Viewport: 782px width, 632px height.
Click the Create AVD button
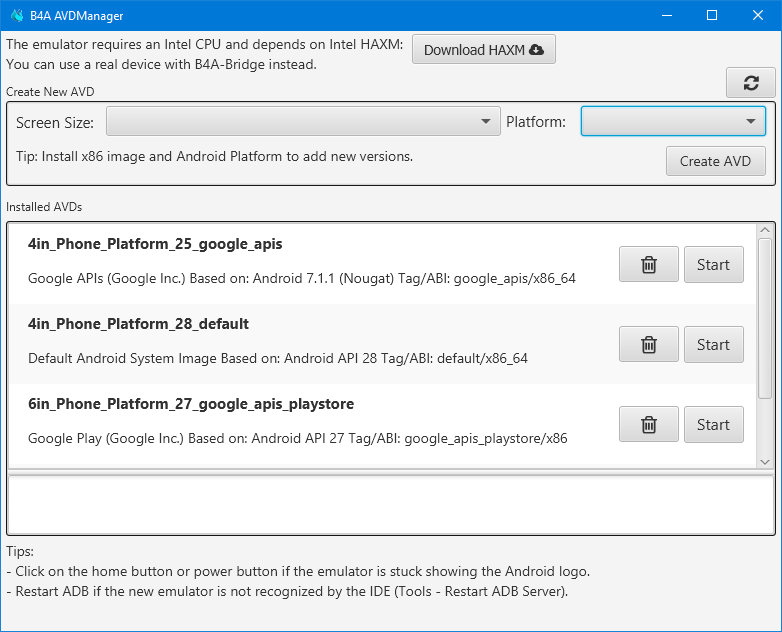715,161
